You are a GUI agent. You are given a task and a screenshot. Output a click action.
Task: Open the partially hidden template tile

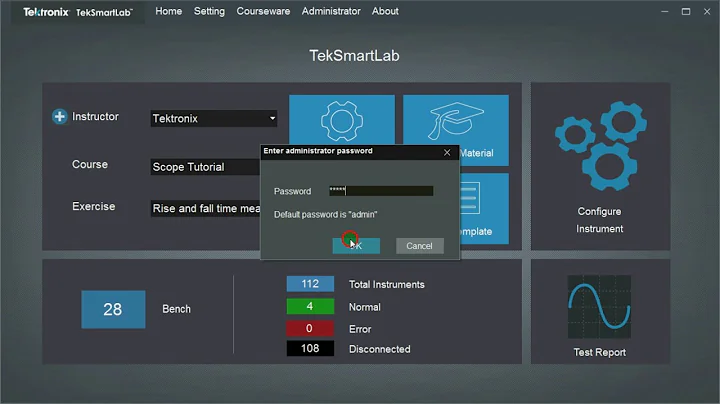point(484,208)
